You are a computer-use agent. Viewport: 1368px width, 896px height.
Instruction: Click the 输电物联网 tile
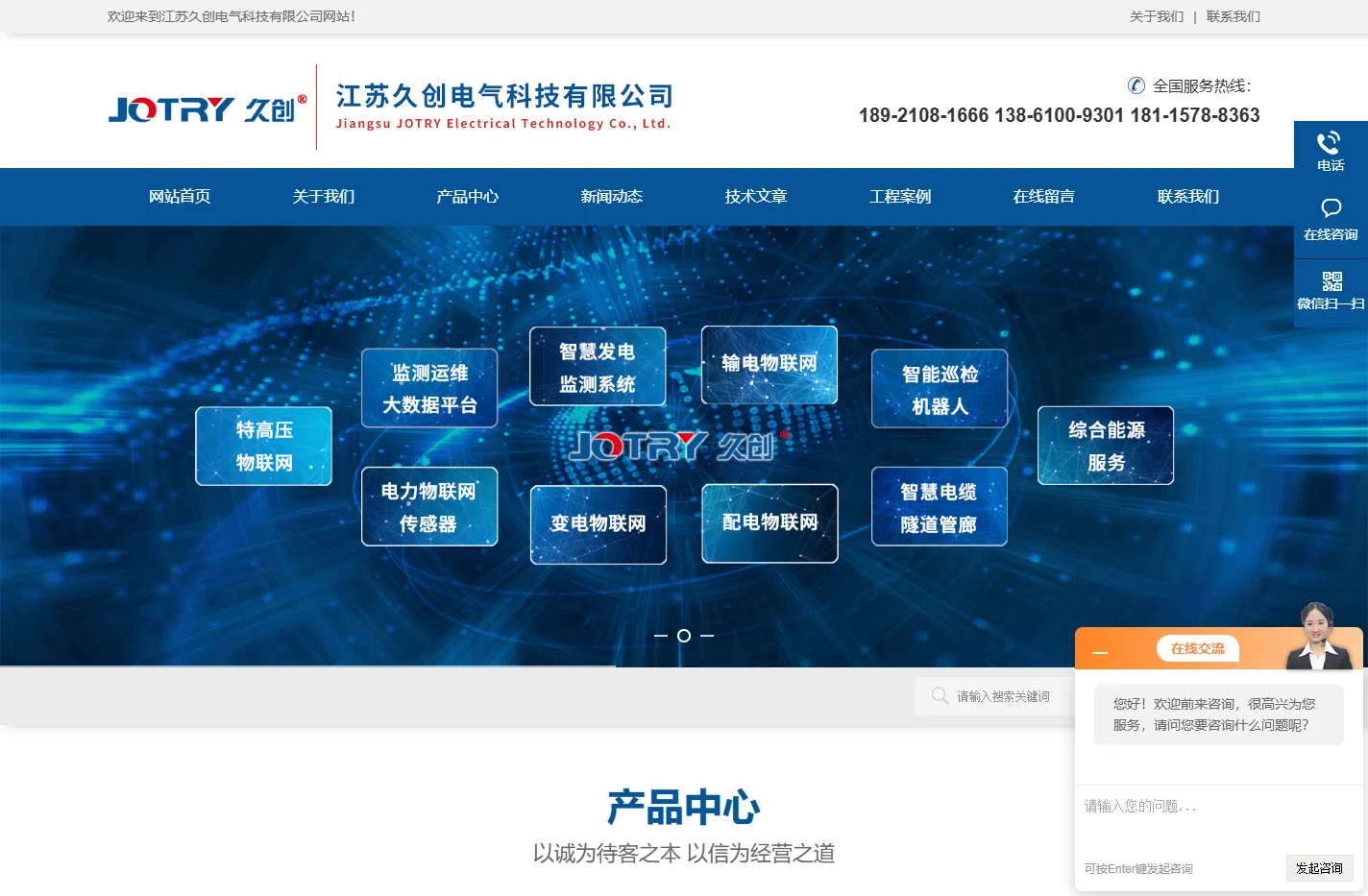(769, 365)
